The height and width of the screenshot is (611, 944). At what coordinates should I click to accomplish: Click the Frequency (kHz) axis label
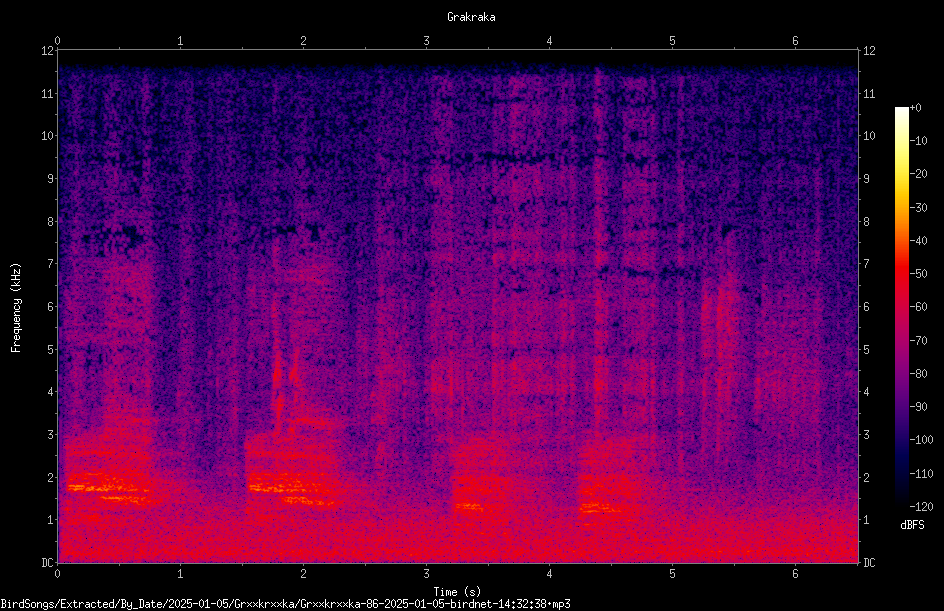tap(16, 307)
